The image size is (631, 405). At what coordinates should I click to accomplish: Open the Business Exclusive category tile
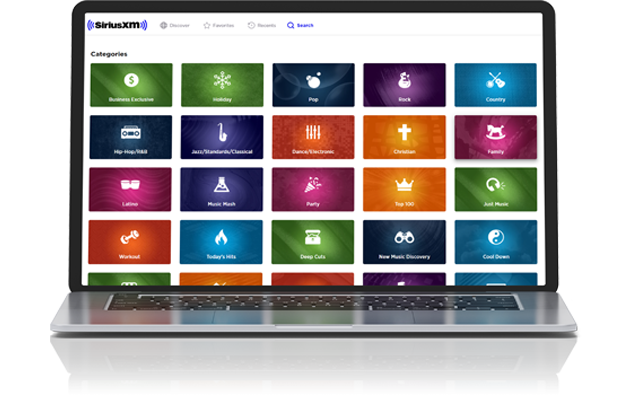pos(130,85)
